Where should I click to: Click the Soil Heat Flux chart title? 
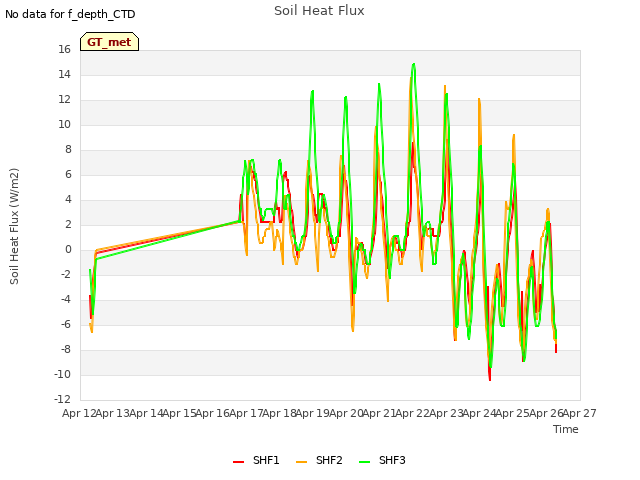(x=319, y=11)
